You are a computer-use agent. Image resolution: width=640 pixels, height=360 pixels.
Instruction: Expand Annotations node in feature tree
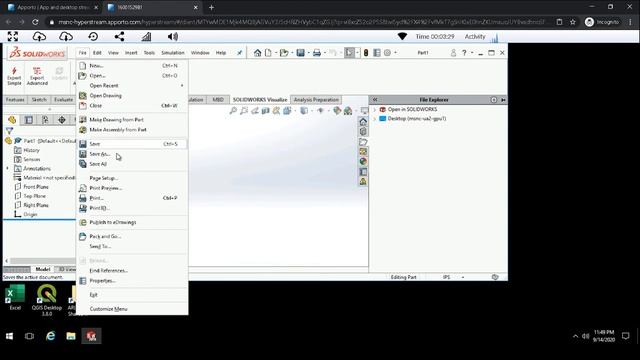click(7, 169)
